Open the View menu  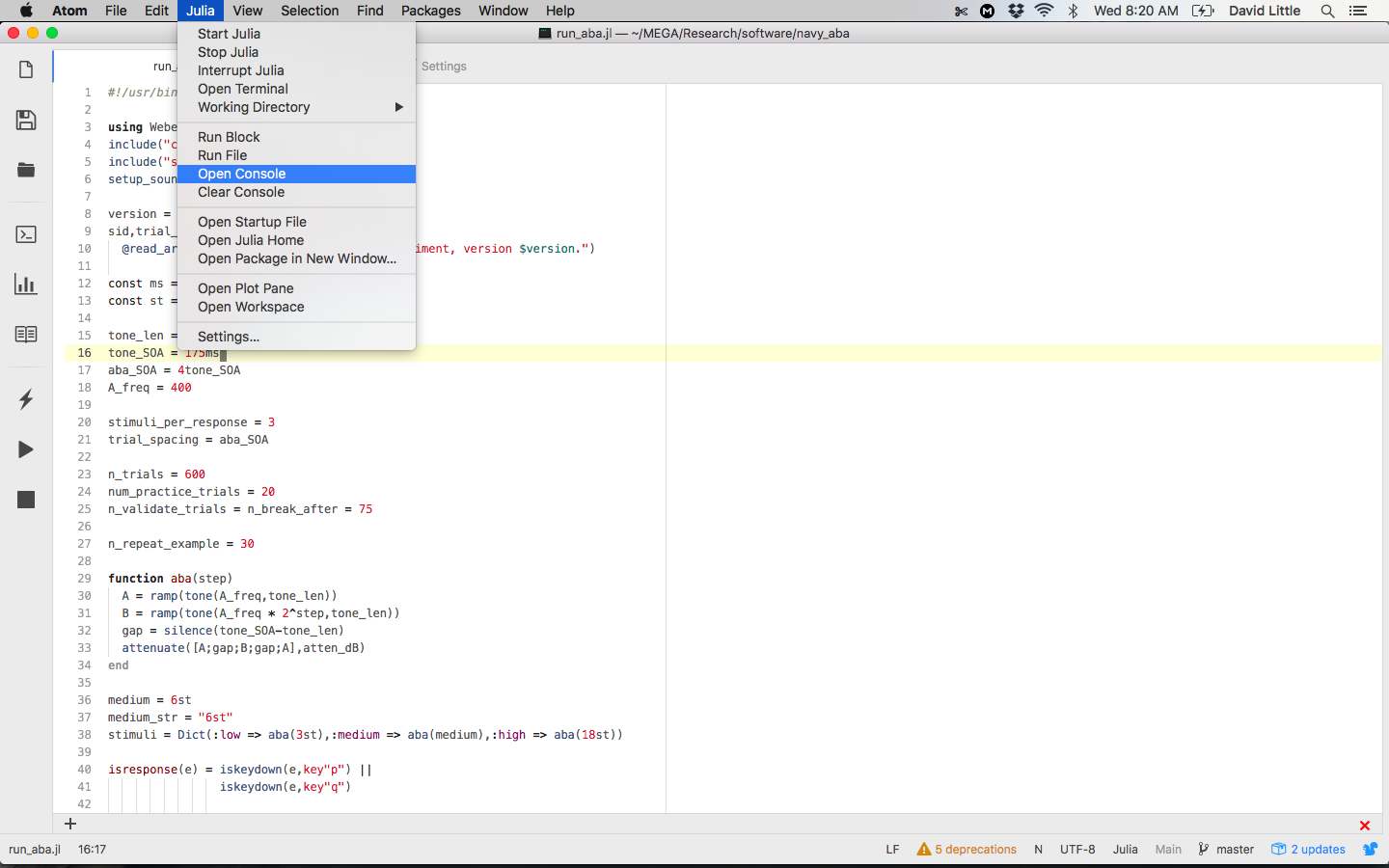pos(247,11)
